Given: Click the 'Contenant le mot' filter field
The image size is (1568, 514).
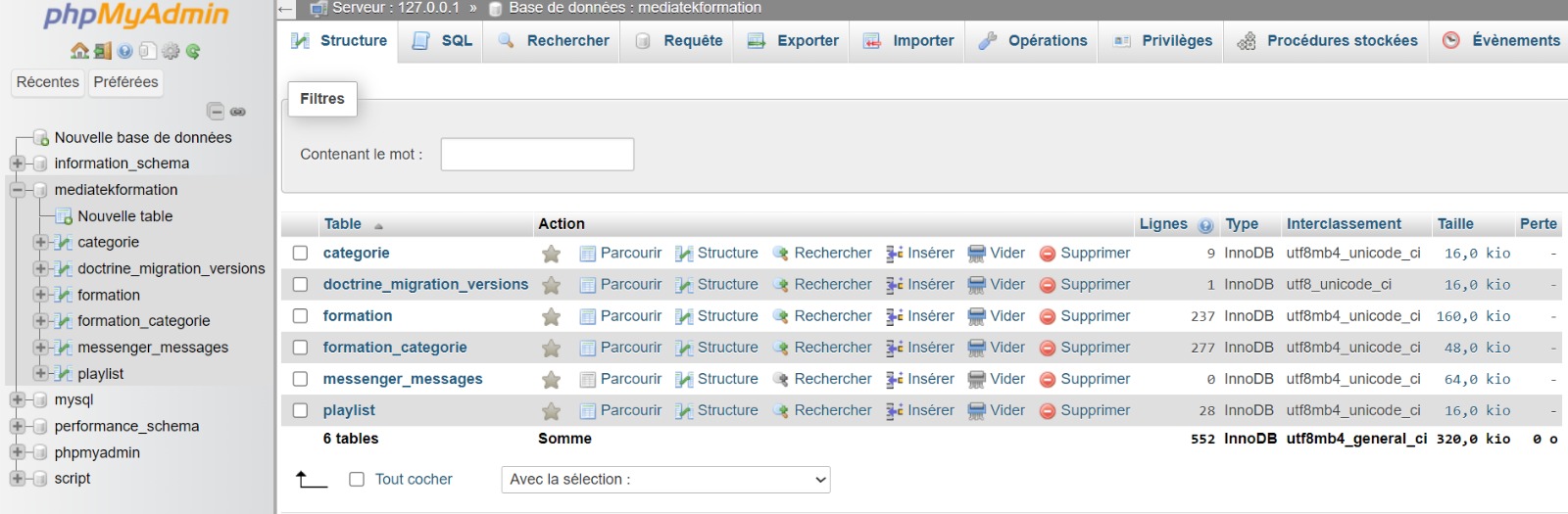Looking at the screenshot, I should (537, 154).
